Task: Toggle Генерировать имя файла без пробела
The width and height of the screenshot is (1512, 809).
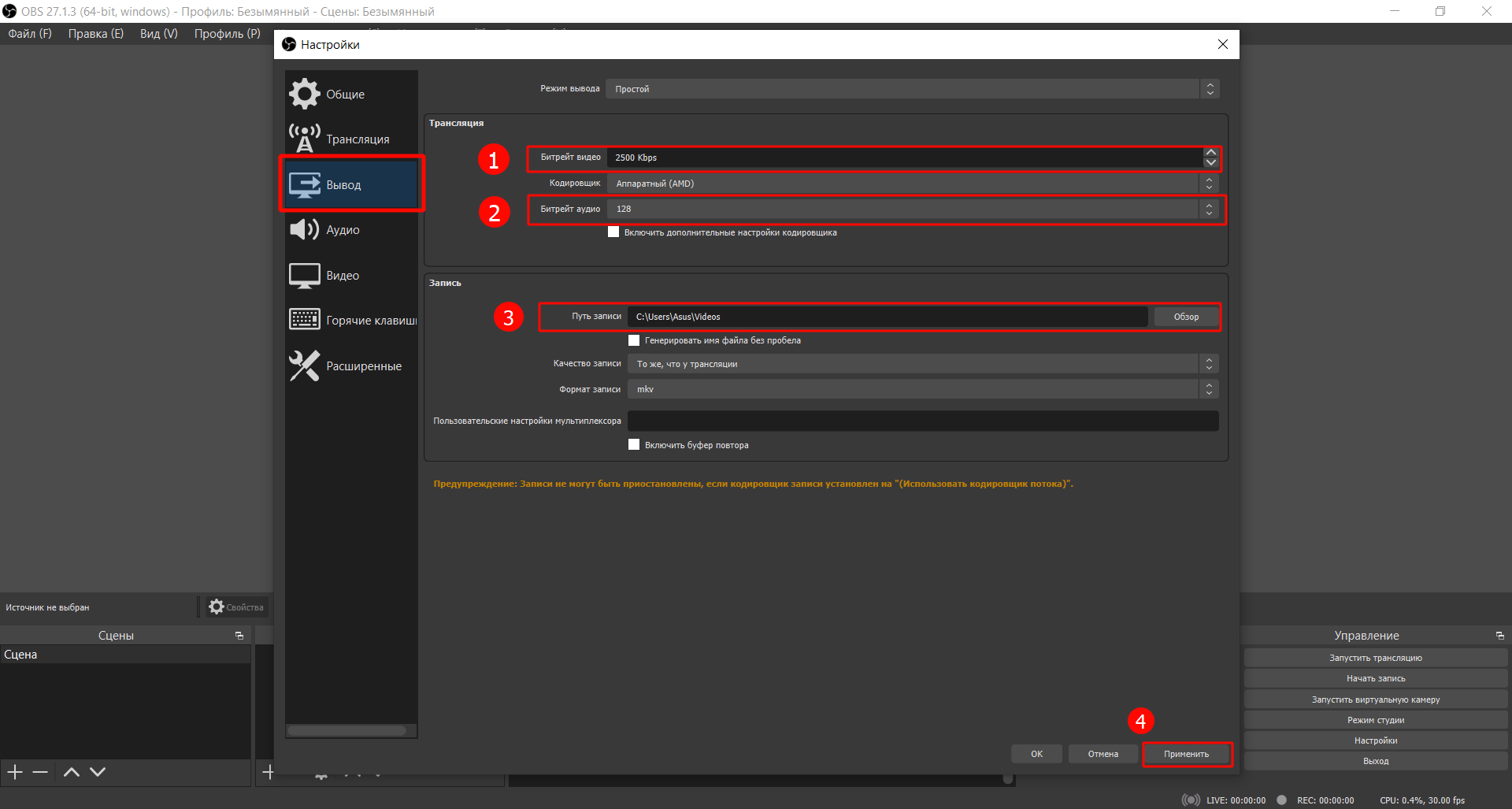Action: coord(634,340)
